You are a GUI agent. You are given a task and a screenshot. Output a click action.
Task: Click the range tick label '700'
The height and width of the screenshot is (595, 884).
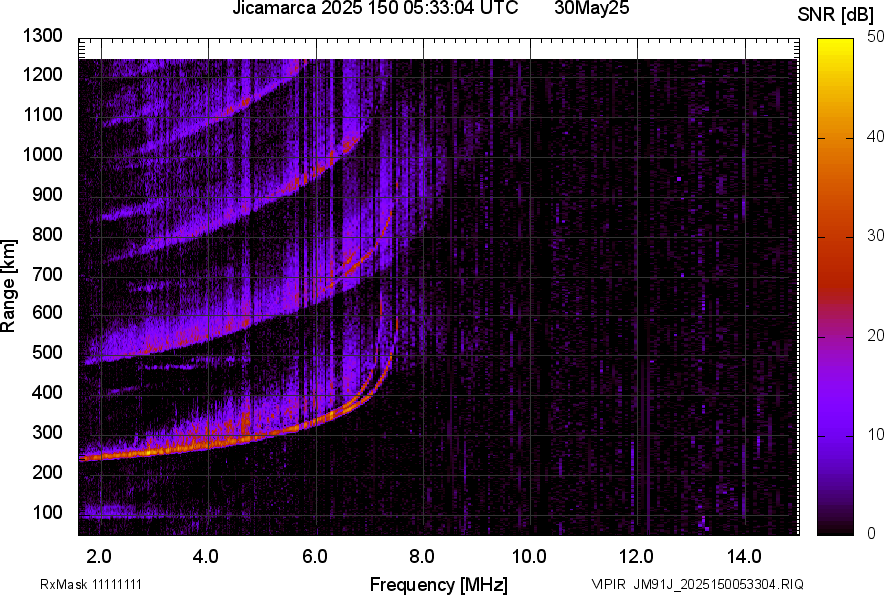click(x=47, y=274)
